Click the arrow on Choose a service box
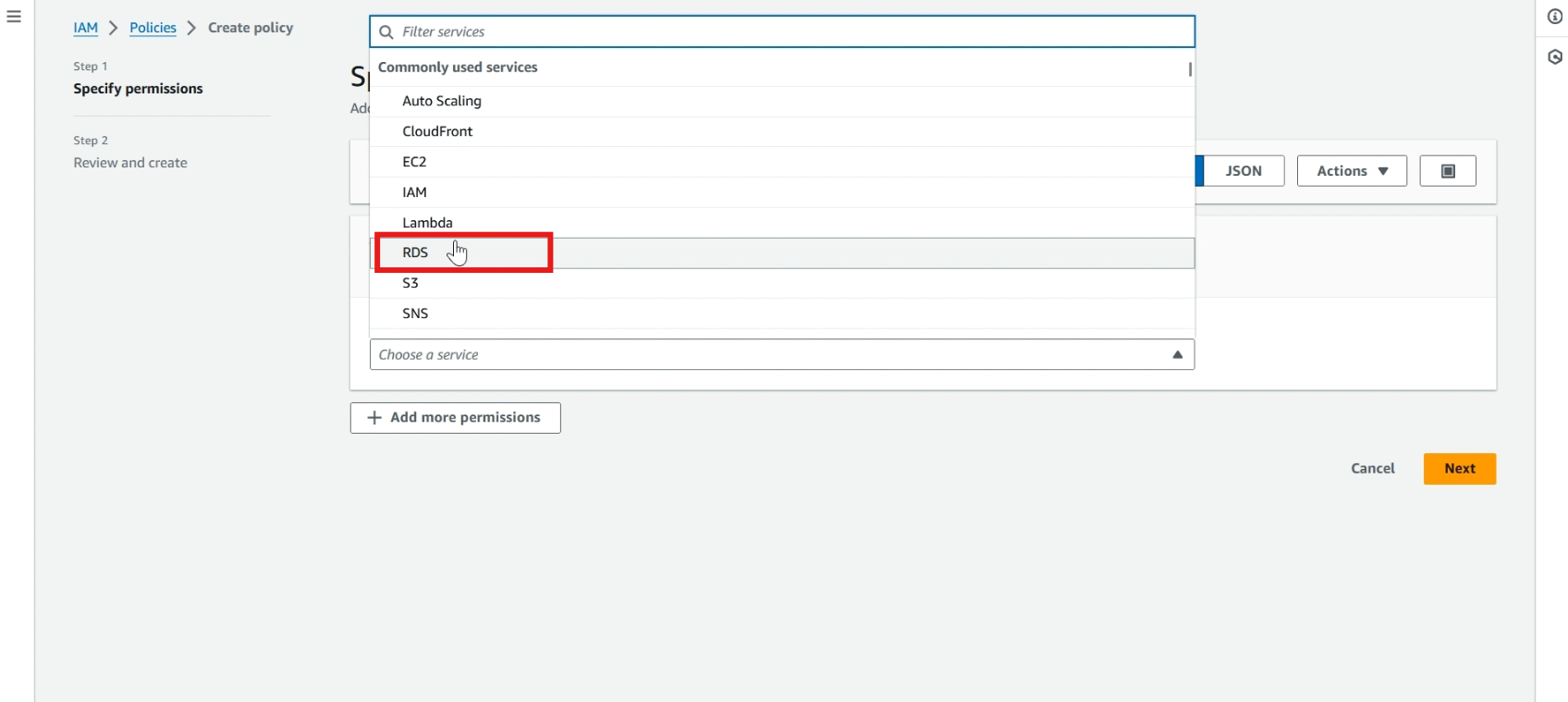 click(1177, 355)
